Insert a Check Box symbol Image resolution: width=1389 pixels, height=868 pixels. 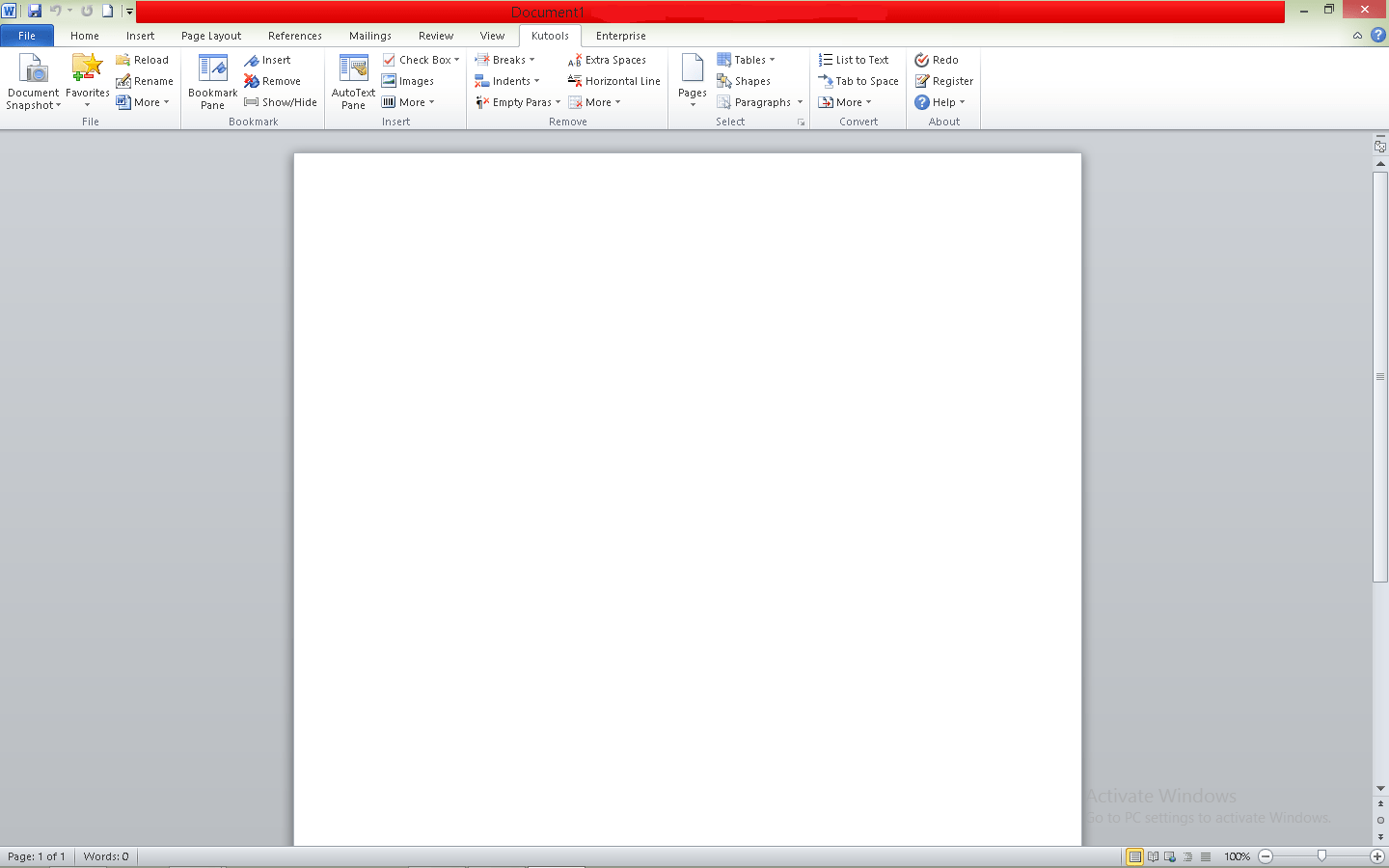coord(421,60)
